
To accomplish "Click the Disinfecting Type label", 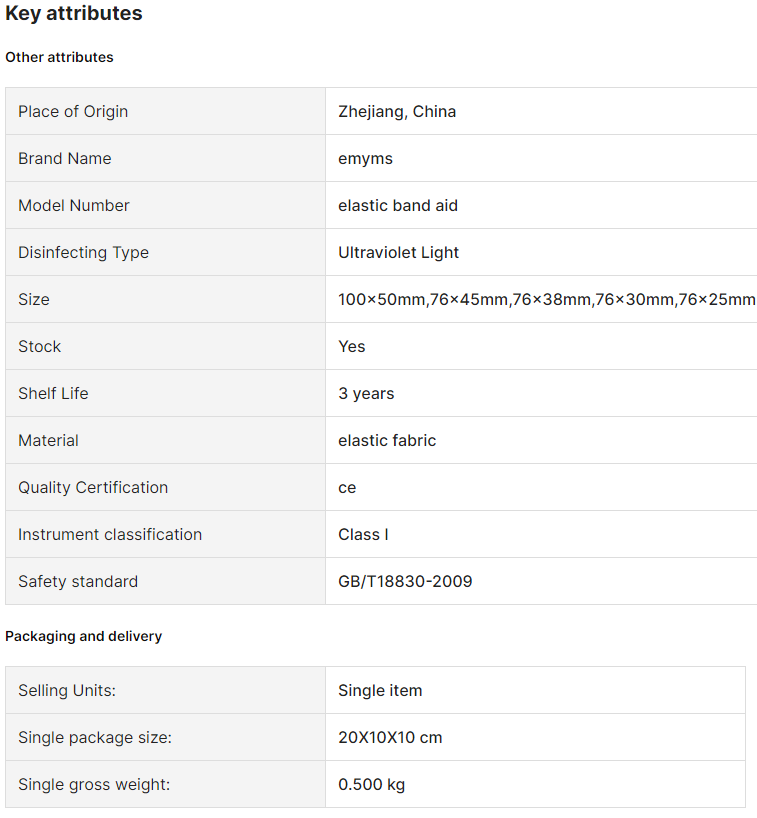I will click(83, 252).
